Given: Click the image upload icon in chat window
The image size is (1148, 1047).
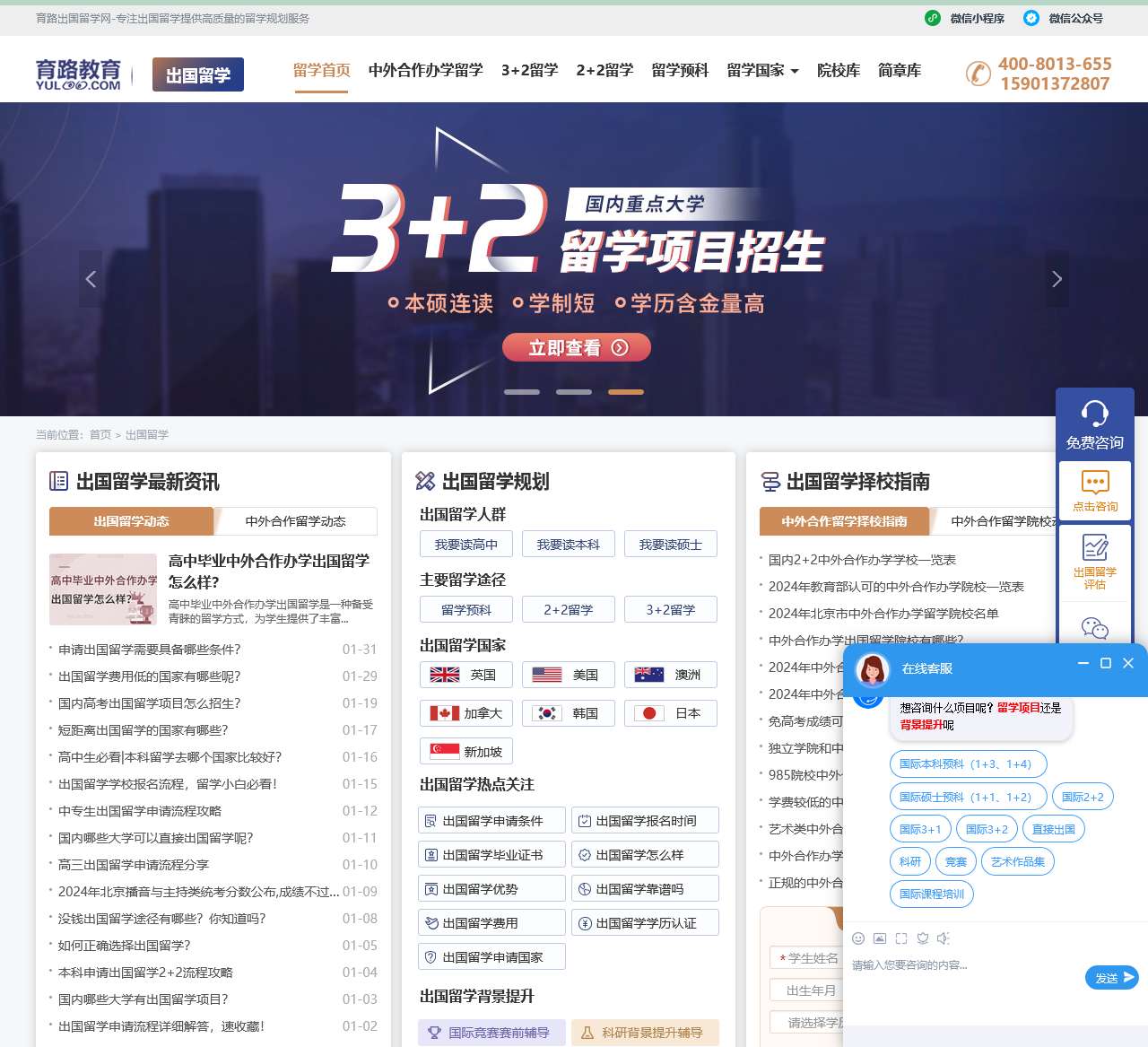Looking at the screenshot, I should (879, 938).
